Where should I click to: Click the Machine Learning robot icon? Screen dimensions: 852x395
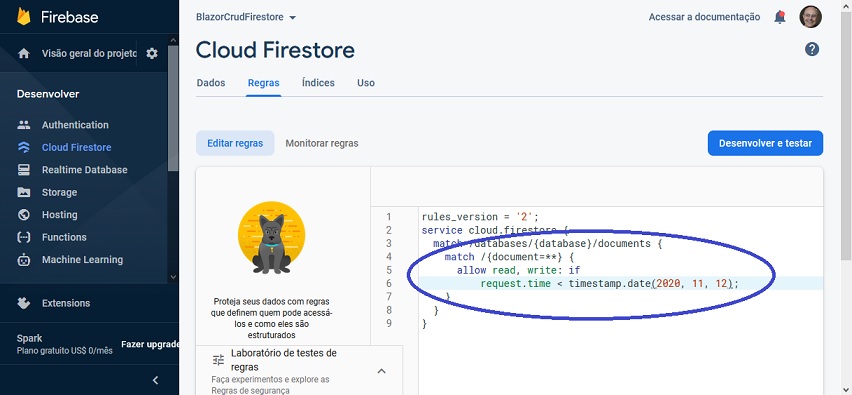tap(24, 260)
